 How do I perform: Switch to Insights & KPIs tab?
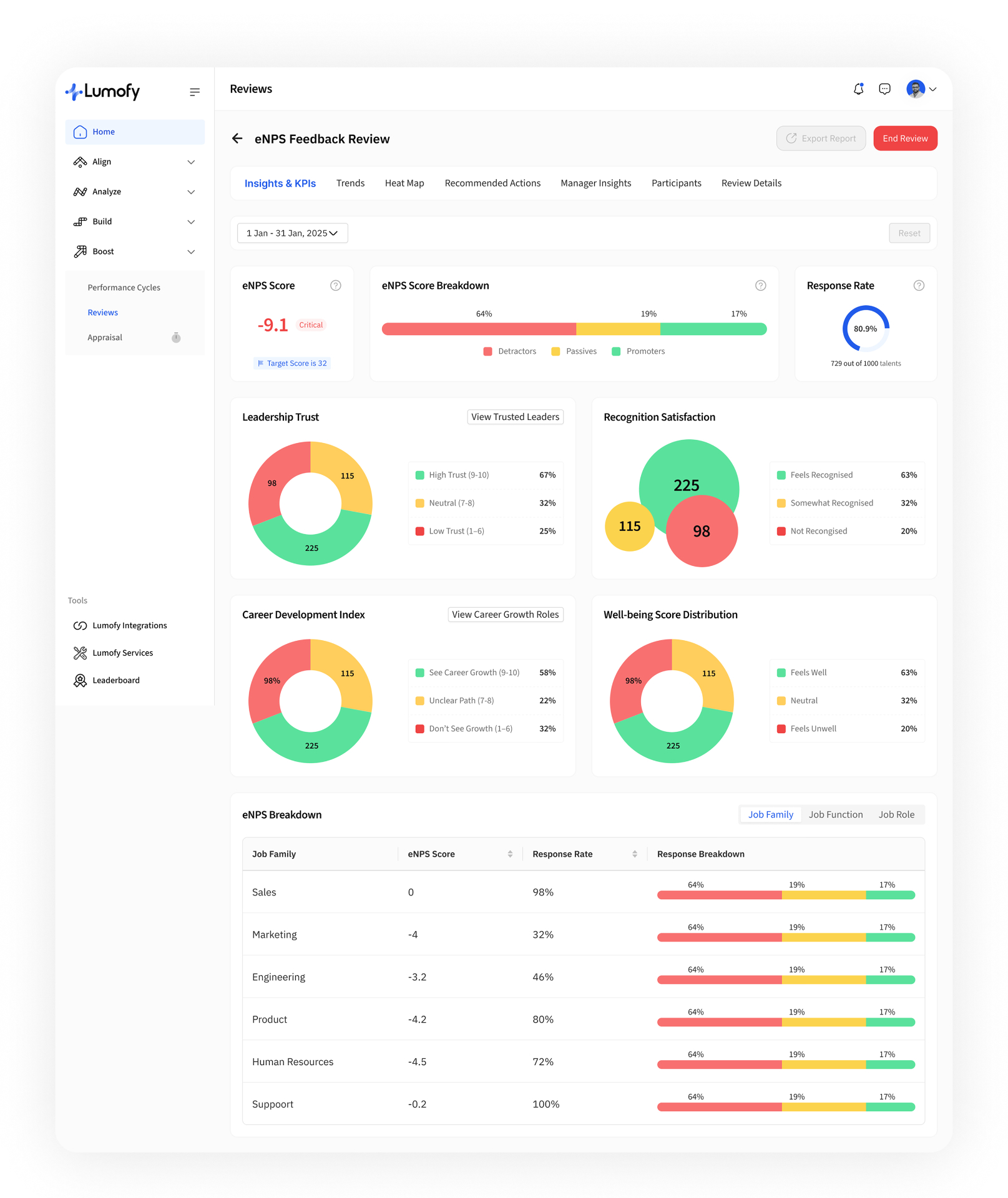(x=280, y=183)
